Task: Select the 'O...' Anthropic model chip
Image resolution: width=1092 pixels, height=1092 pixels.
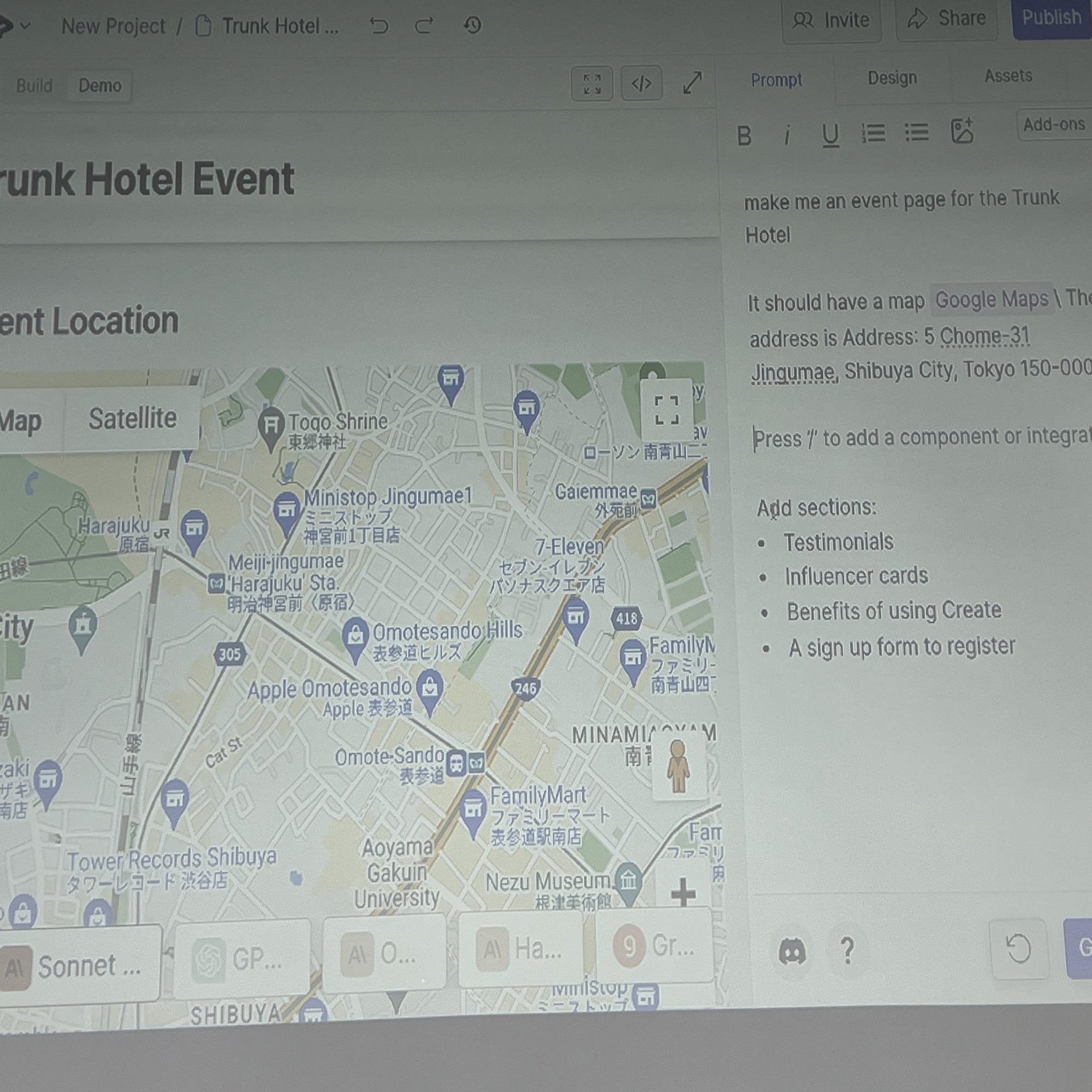Action: click(384, 953)
